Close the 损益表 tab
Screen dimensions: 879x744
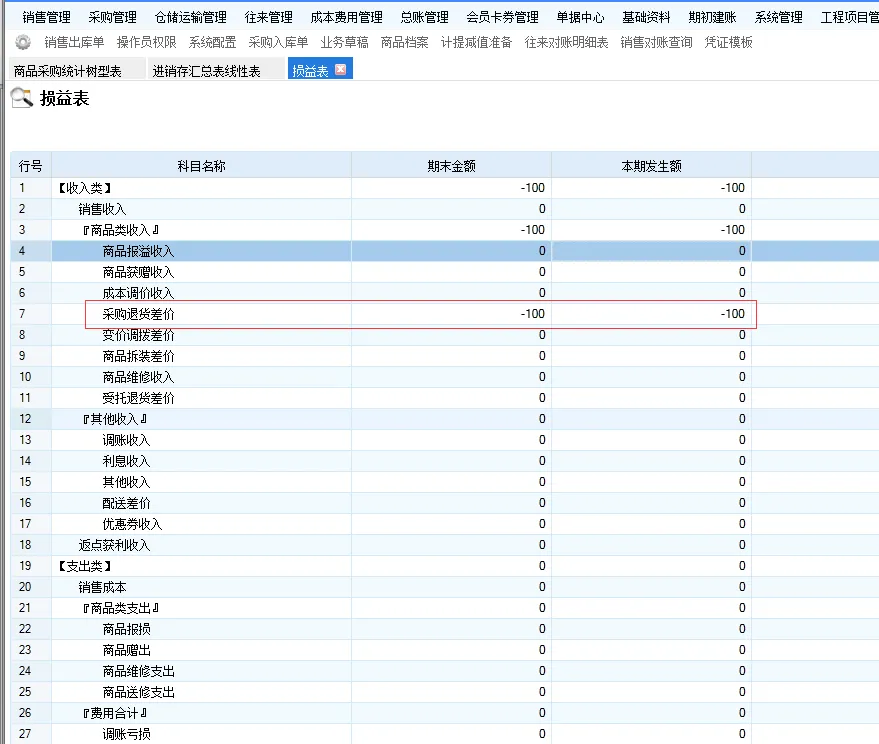pos(341,70)
